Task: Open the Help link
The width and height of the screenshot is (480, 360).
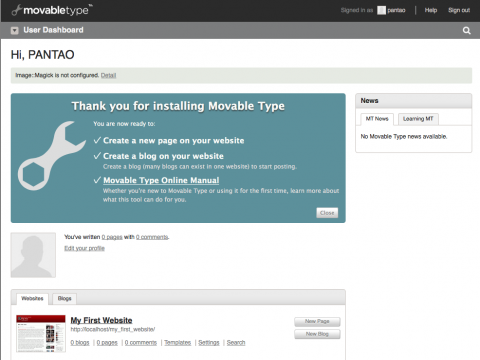Action: 431,10
